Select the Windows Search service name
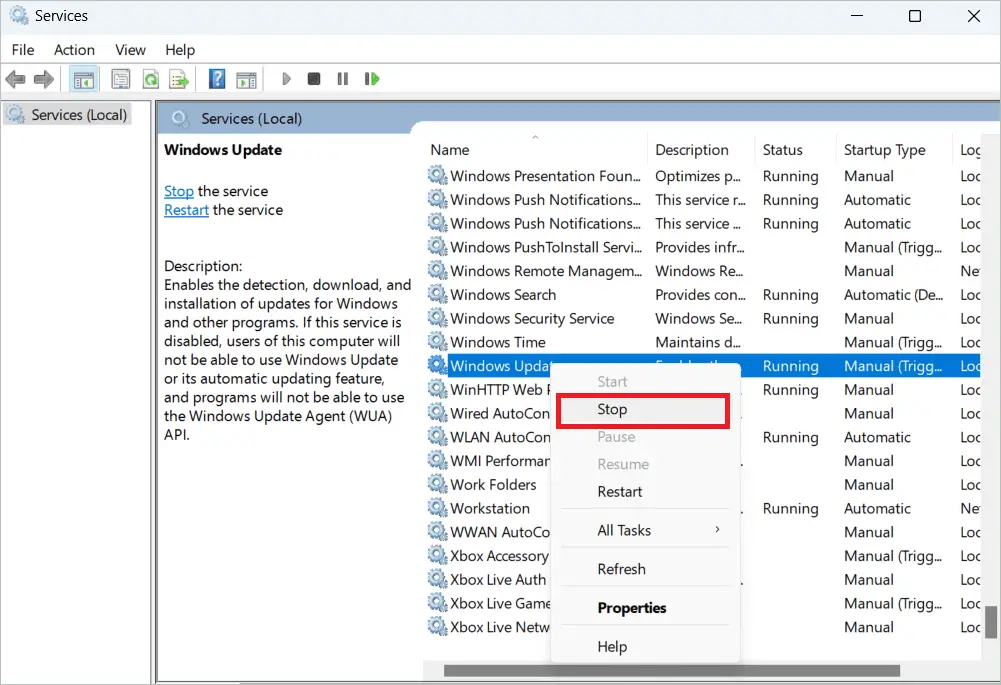Image resolution: width=1001 pixels, height=685 pixels. 503,294
